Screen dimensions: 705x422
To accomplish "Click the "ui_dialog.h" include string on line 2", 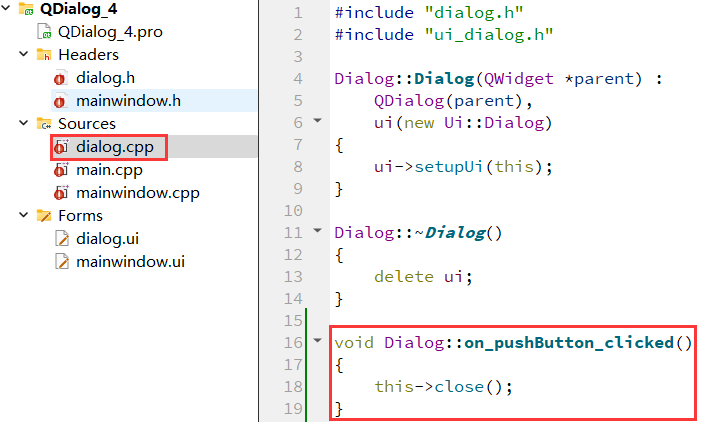I will click(x=489, y=35).
